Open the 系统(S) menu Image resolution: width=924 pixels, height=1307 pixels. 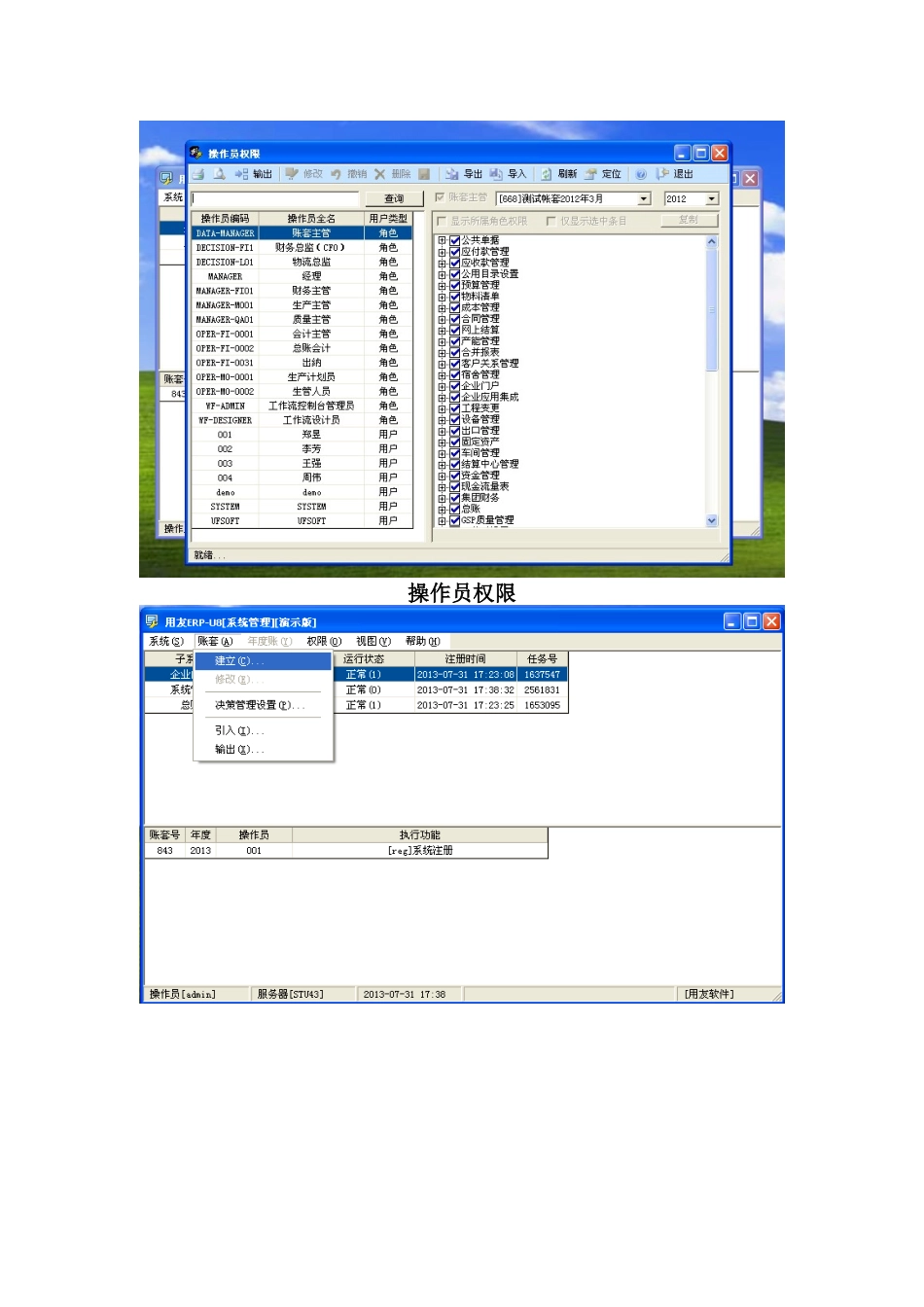click(166, 641)
